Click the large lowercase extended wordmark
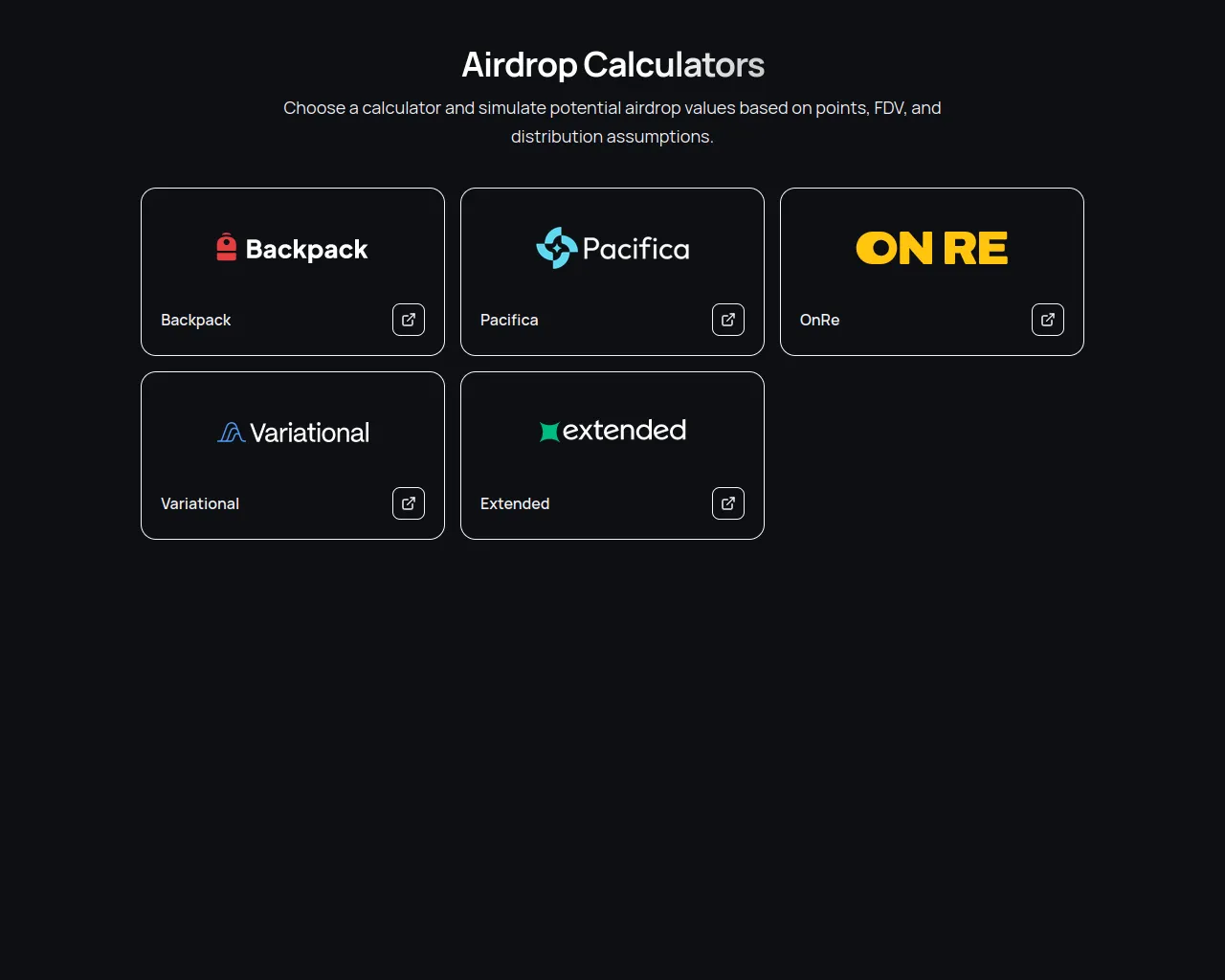Viewport: 1225px width, 980px height. pos(624,431)
